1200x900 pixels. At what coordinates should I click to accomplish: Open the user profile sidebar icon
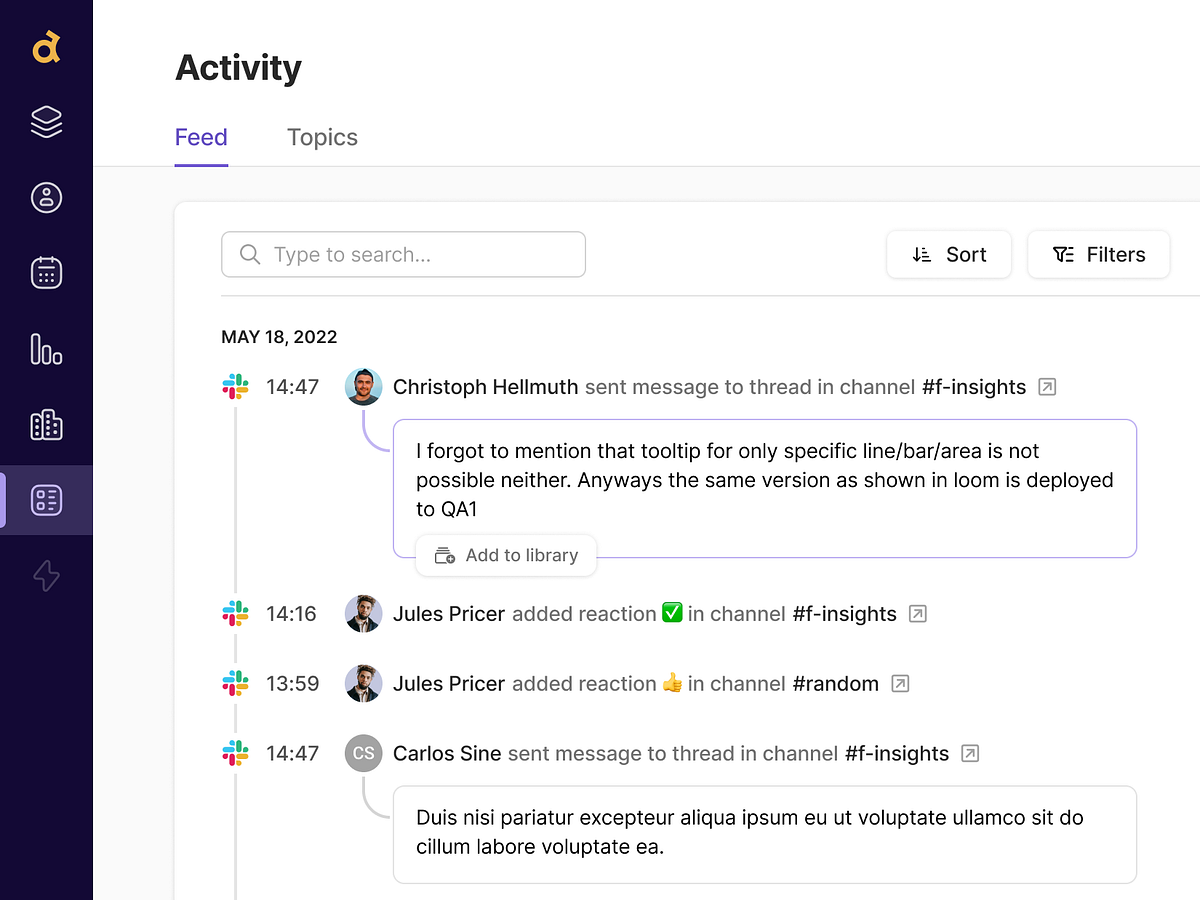46,197
